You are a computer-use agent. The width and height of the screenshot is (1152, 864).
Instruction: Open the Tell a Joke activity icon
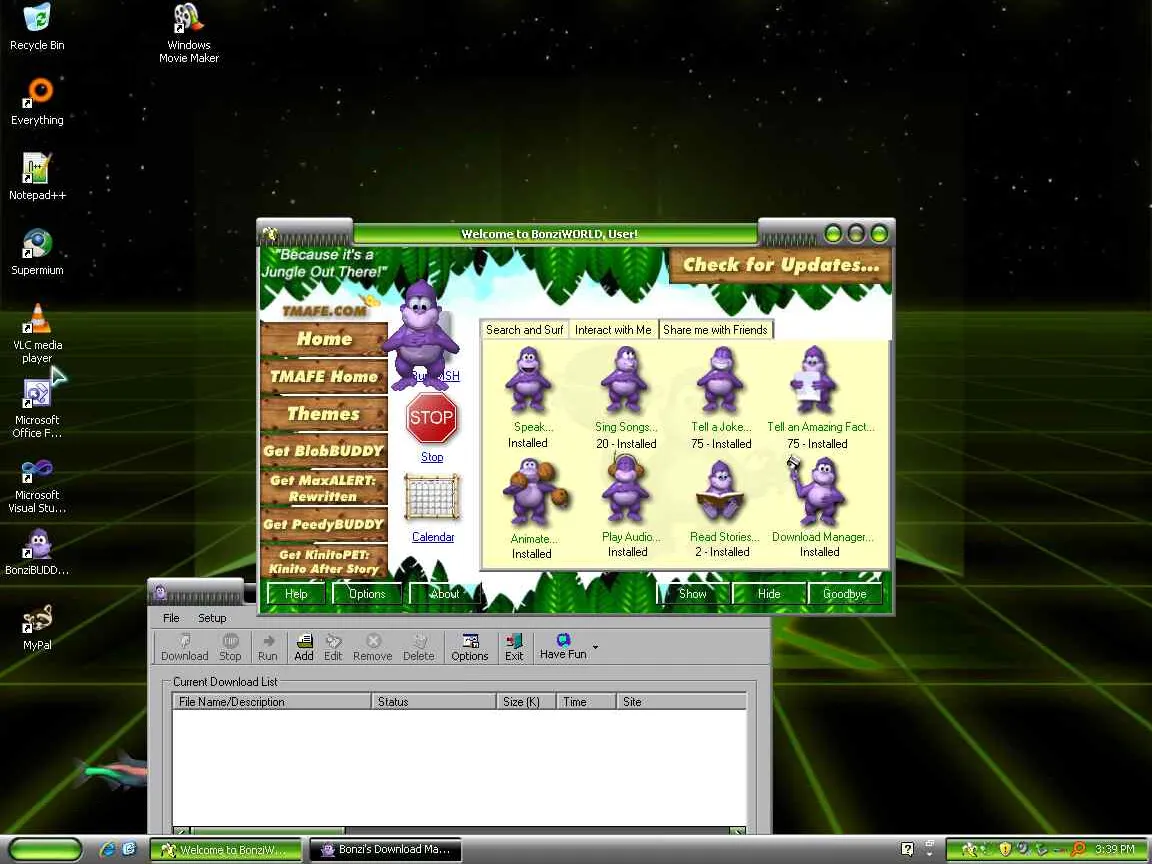coord(720,380)
